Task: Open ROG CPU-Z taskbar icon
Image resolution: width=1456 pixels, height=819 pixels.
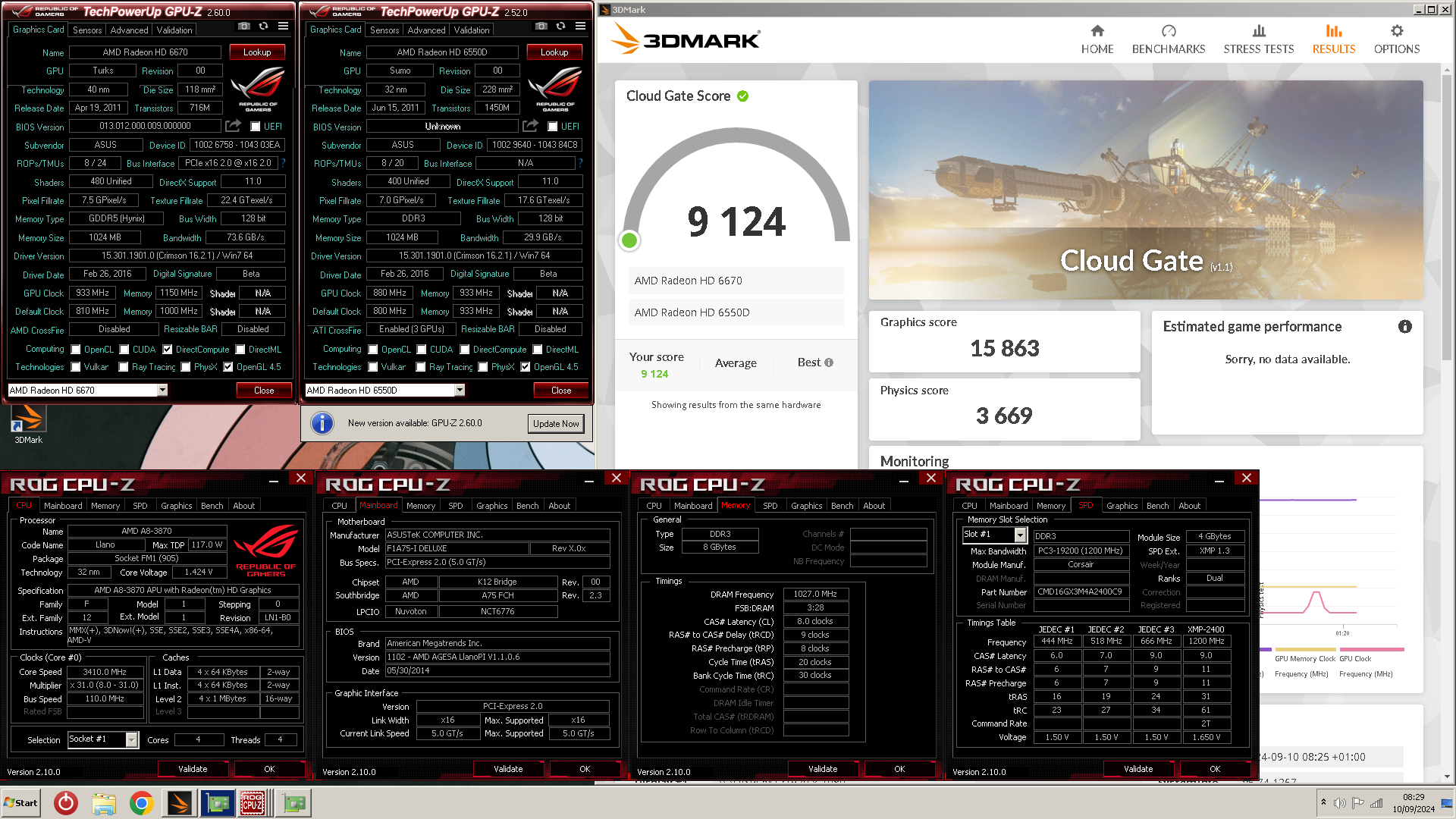Action: click(x=253, y=803)
